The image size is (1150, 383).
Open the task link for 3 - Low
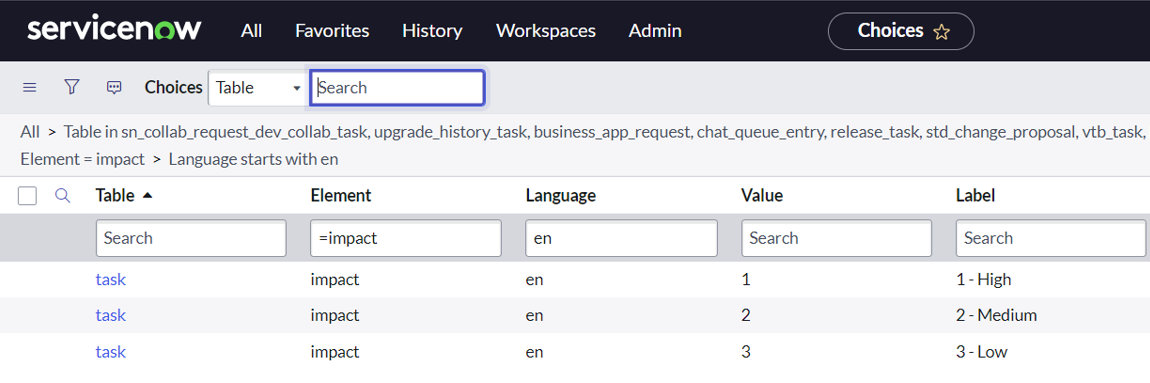[111, 352]
